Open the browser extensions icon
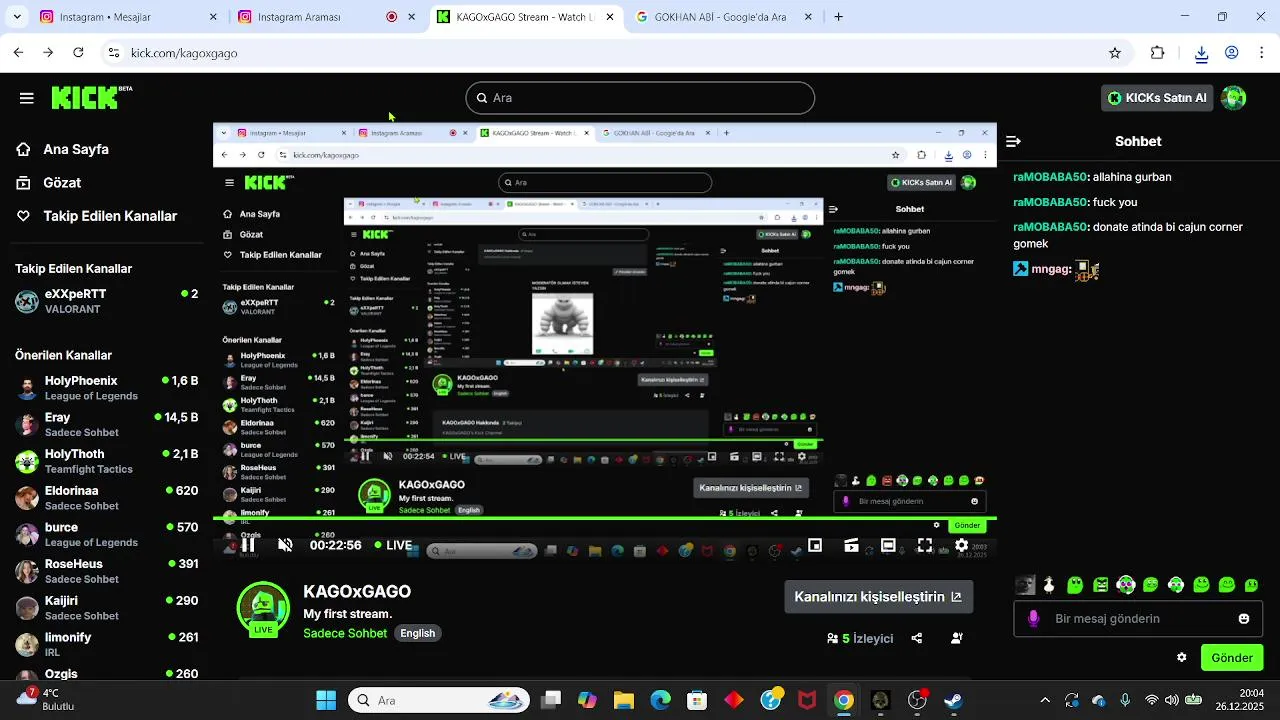Screen dimensions: 1280x720 click(x=1158, y=53)
